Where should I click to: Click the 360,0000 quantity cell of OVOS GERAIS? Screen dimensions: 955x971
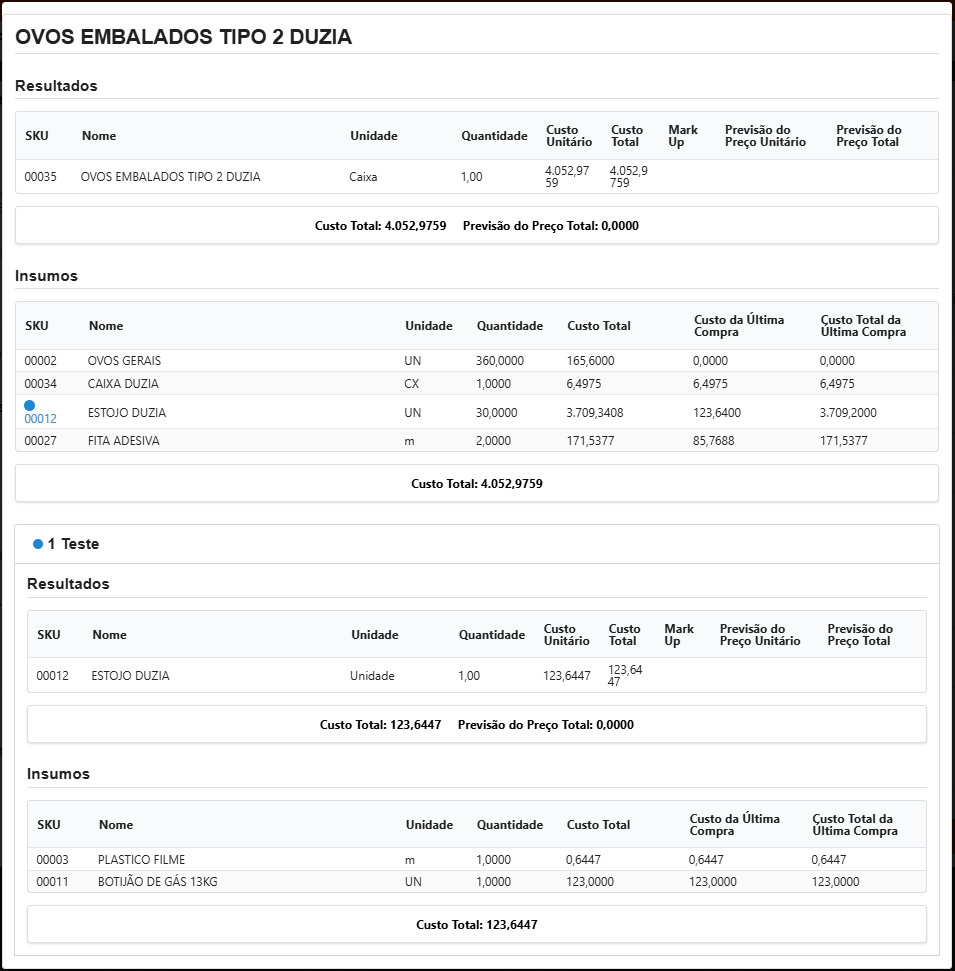(x=500, y=360)
